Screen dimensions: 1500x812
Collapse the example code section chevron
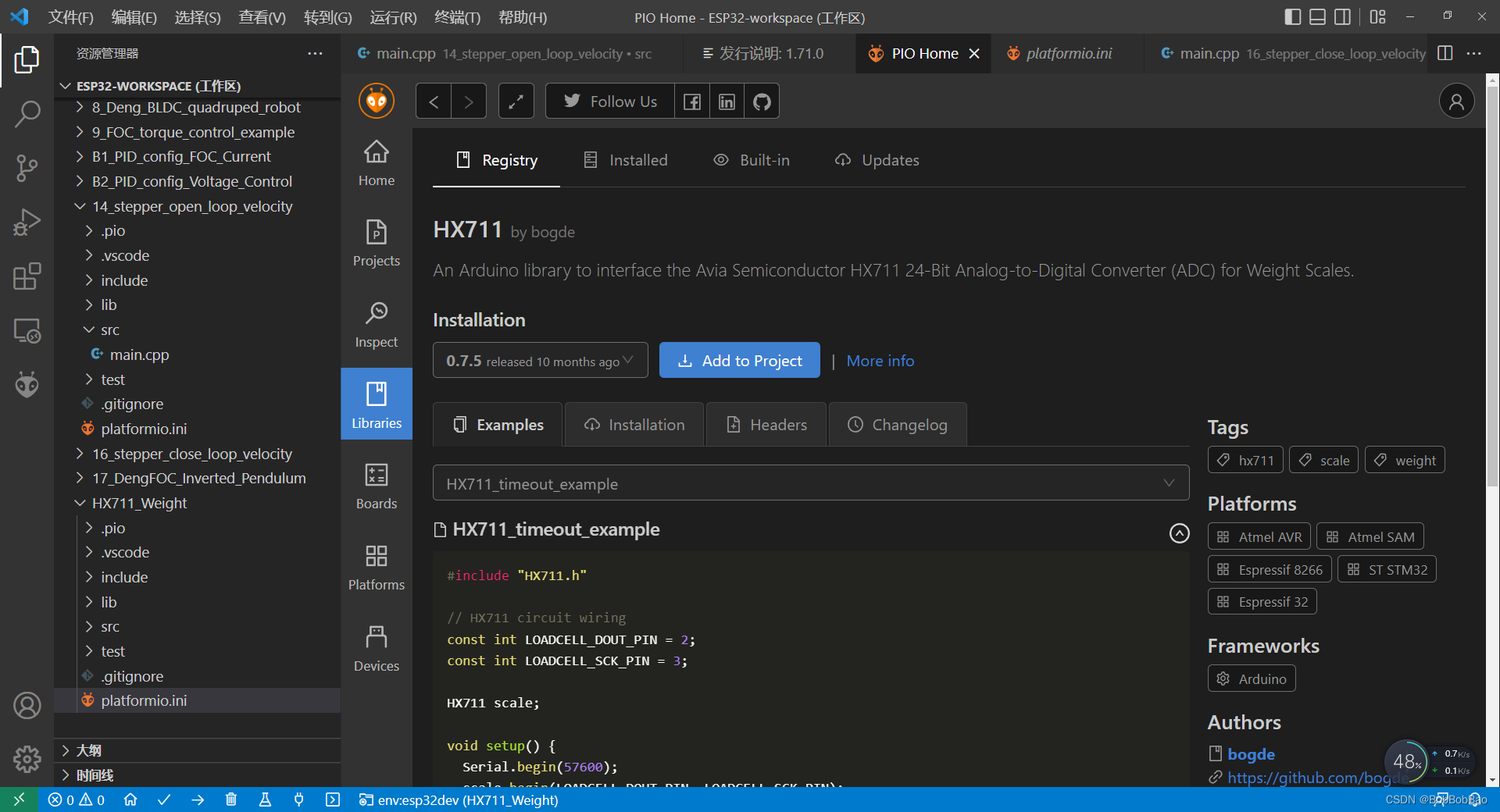point(1179,532)
